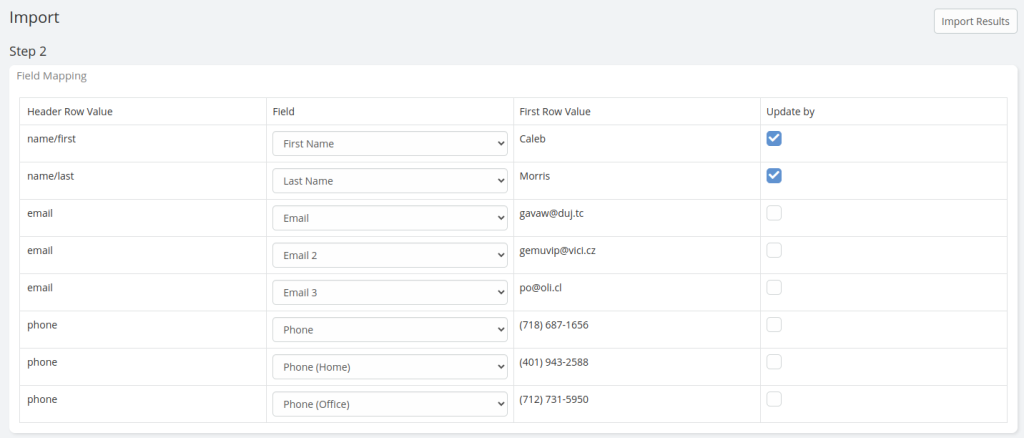Open the Last Name field dropdown
The width and height of the screenshot is (1024, 438).
(x=390, y=181)
